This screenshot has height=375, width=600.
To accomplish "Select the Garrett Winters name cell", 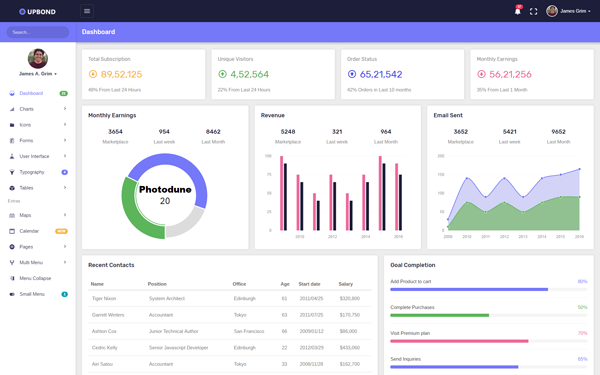I will pos(108,315).
